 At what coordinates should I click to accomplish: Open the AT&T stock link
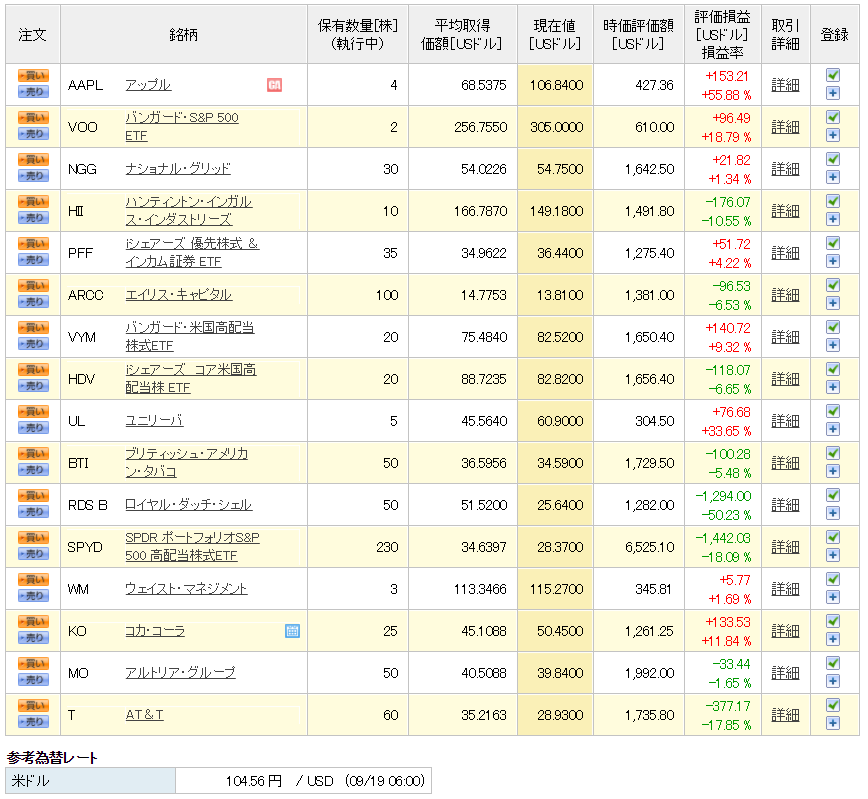(144, 715)
